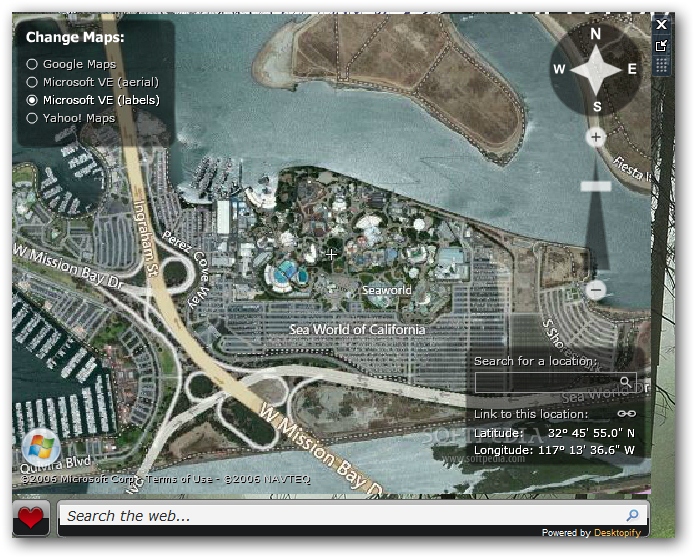
Task: Choose the Yahoo! Maps radio button
Action: [x=32, y=118]
